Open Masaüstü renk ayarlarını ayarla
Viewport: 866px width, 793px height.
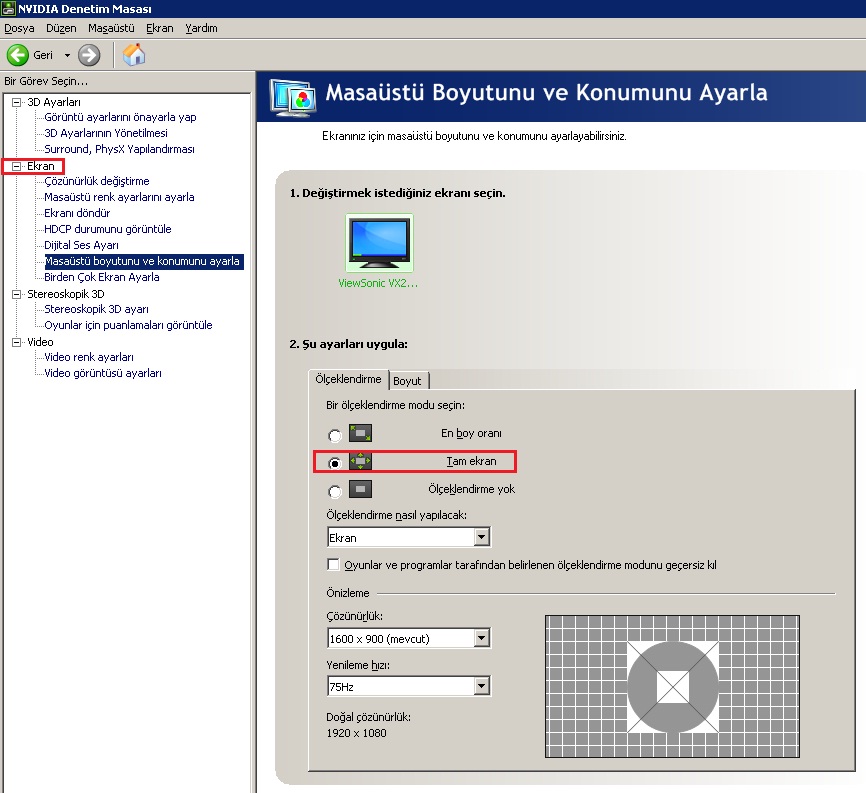pyautogui.click(x=119, y=197)
